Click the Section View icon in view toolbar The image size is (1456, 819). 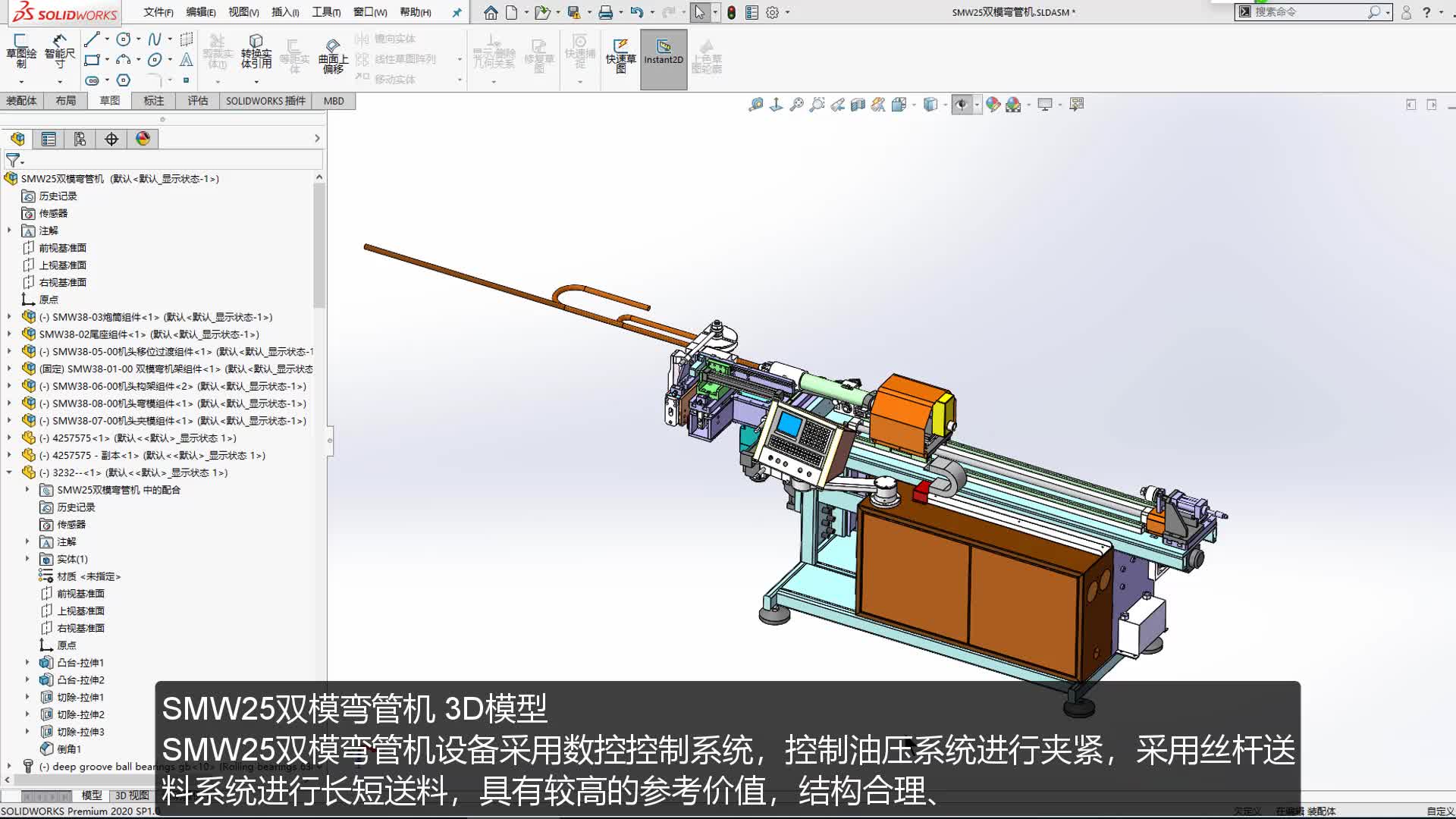[858, 105]
